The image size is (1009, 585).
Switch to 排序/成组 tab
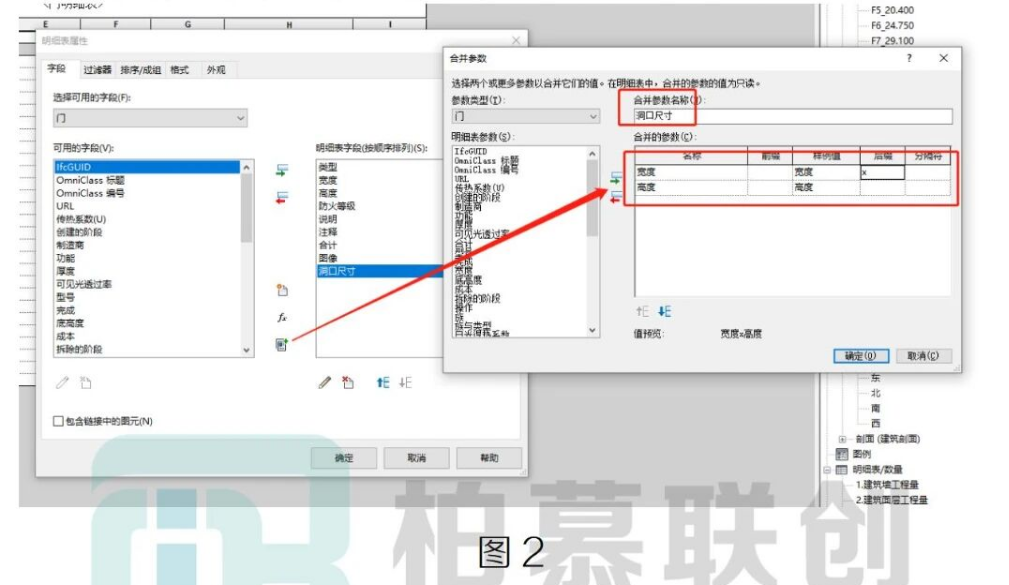coord(140,70)
